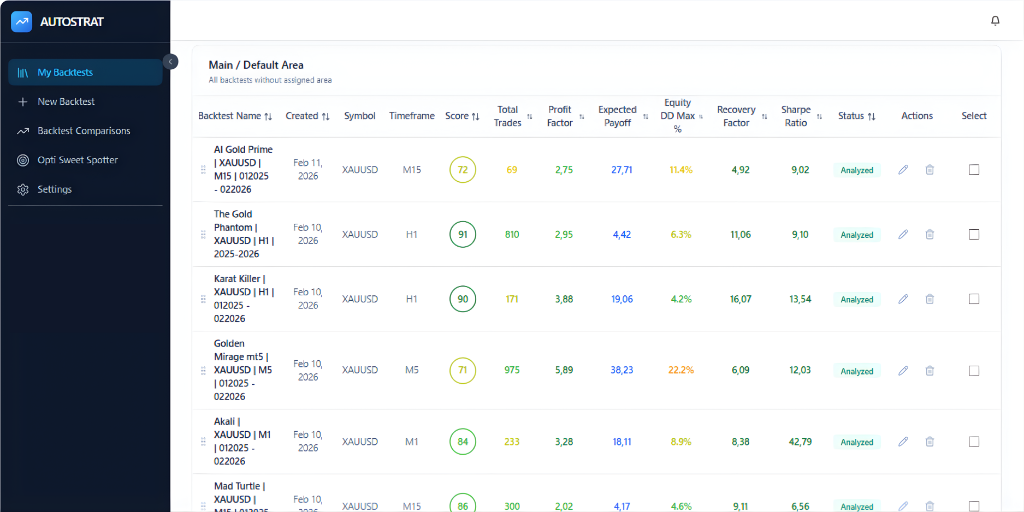Click score circle 91
The width and height of the screenshot is (1024, 512).
[463, 234]
